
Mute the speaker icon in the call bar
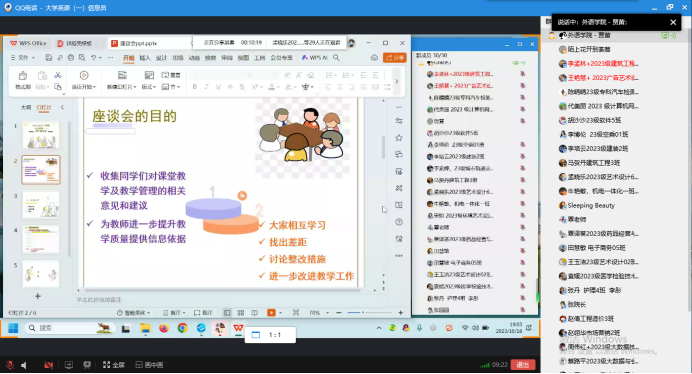coord(24,365)
